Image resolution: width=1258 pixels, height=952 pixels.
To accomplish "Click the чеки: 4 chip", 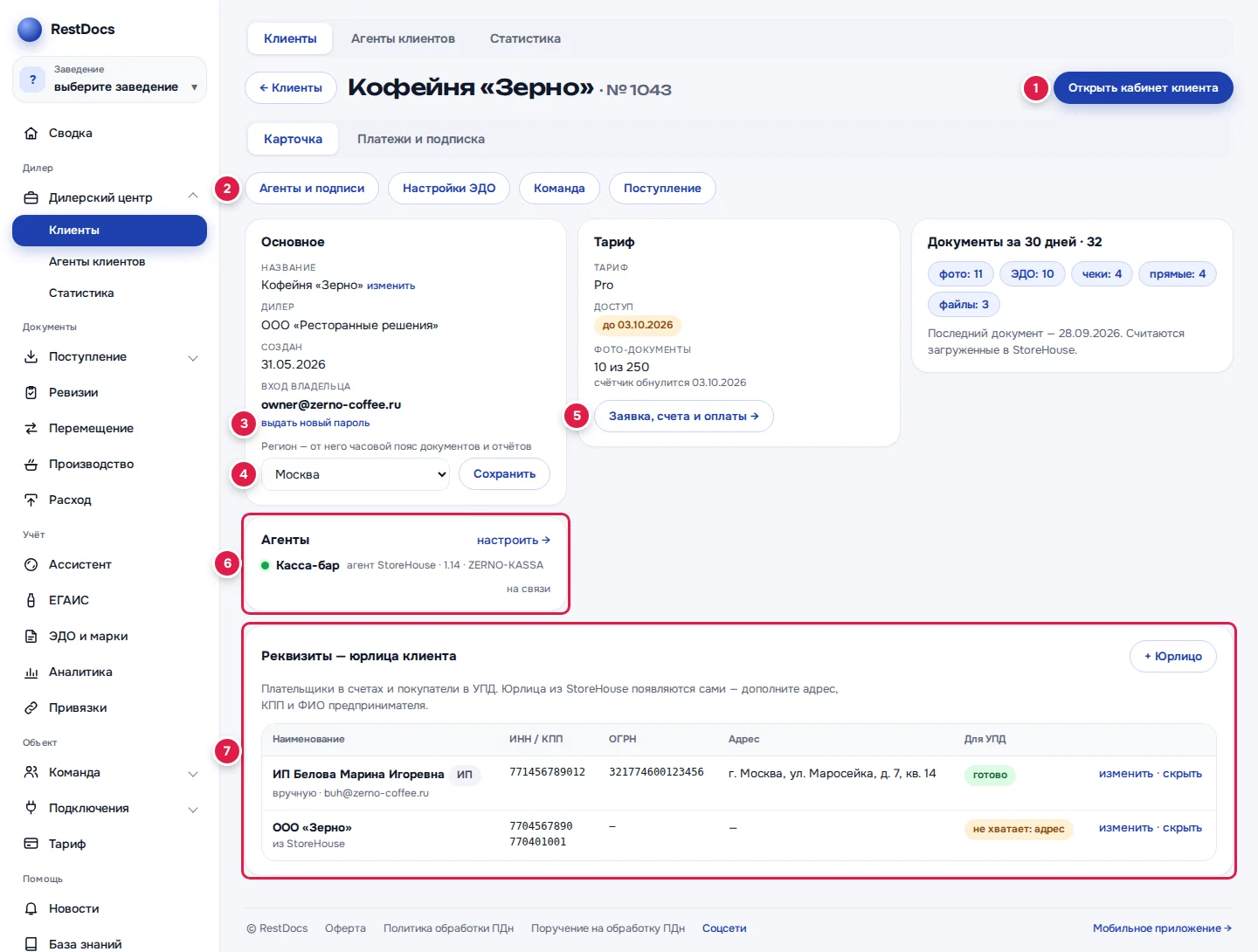I will point(1102,274).
